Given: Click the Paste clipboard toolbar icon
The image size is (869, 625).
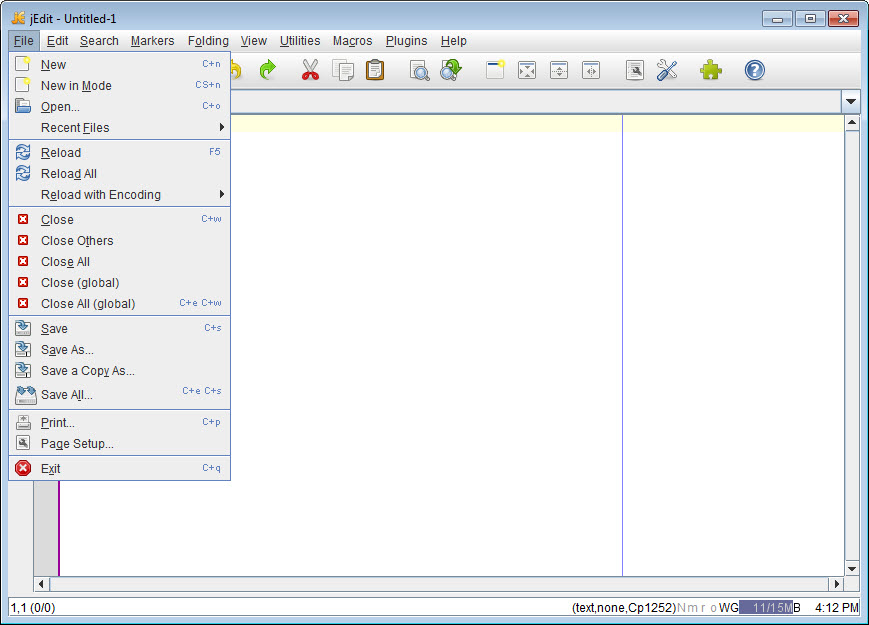Looking at the screenshot, I should (x=375, y=70).
